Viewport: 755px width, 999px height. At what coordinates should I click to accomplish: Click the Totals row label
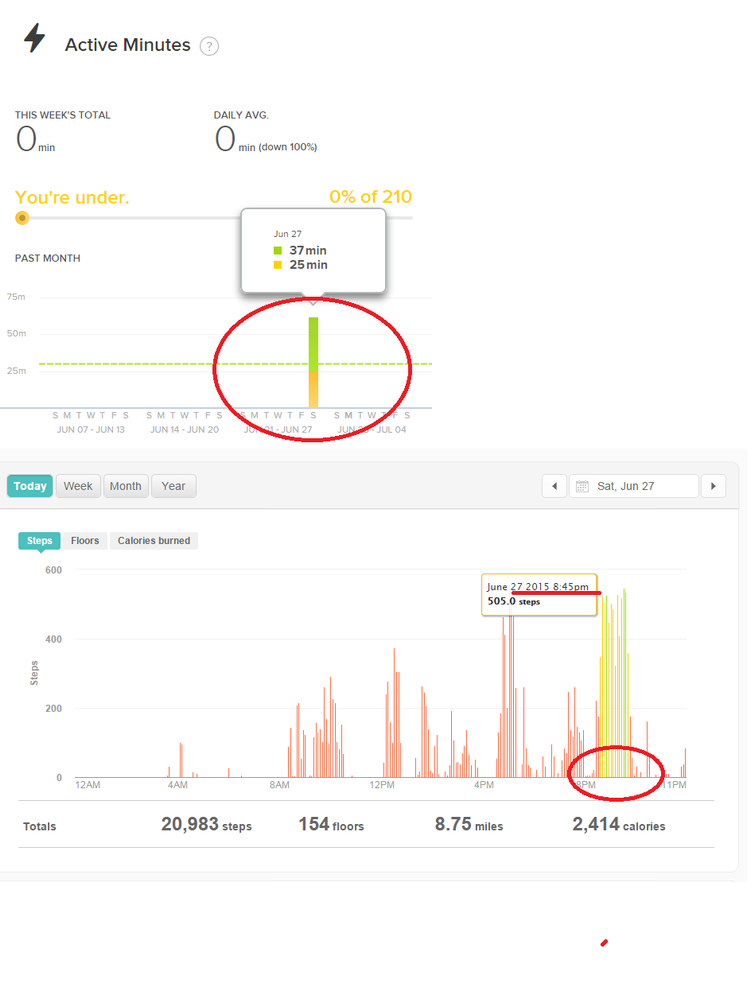[40, 826]
